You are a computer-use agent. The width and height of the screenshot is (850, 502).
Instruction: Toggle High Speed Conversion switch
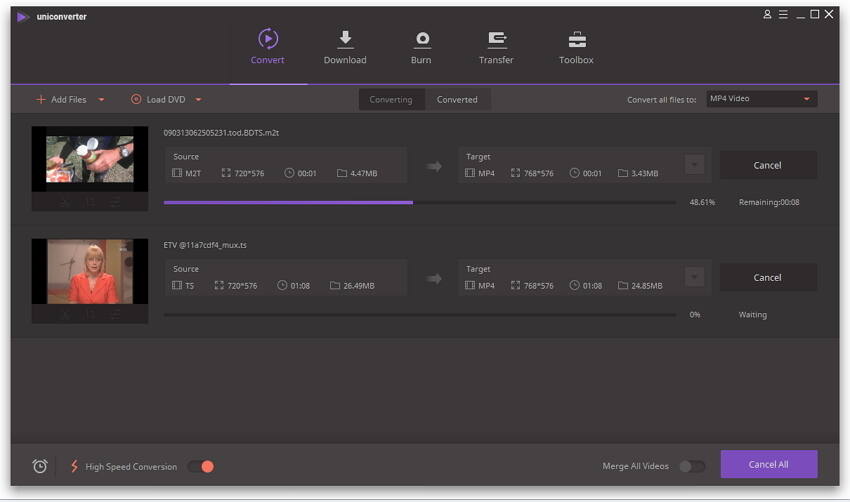pos(201,466)
